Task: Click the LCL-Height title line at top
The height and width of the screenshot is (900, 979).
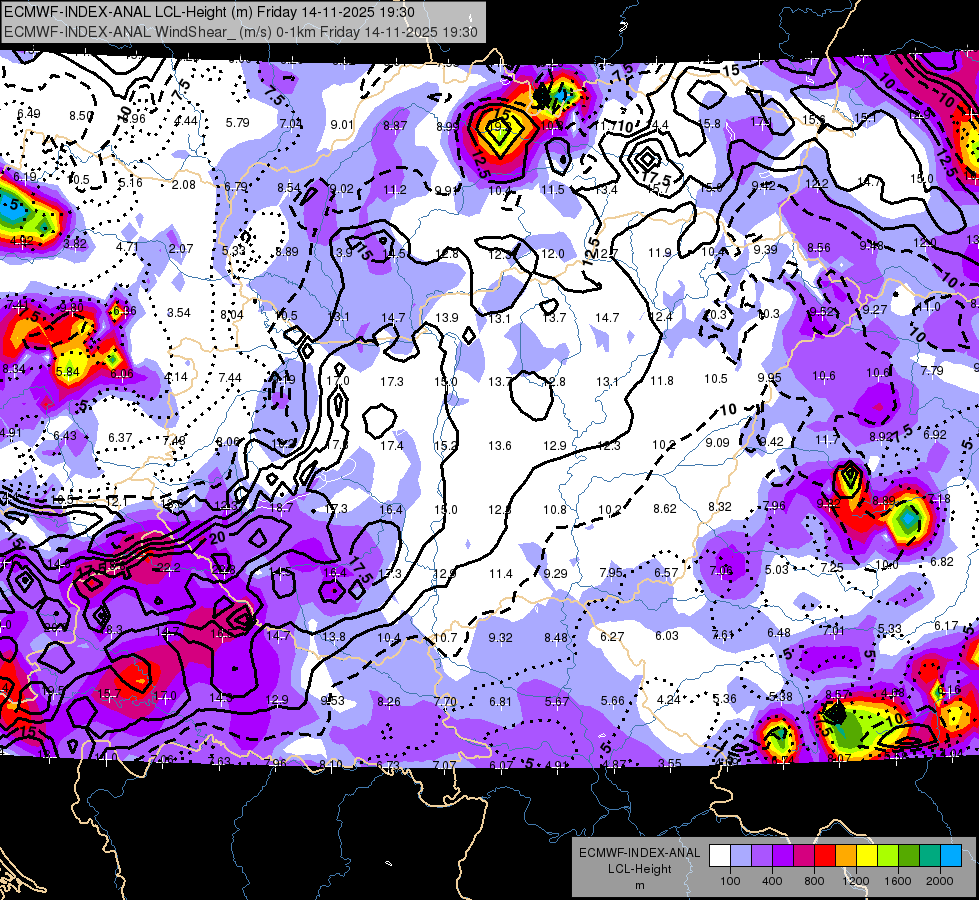Action: [x=209, y=12]
